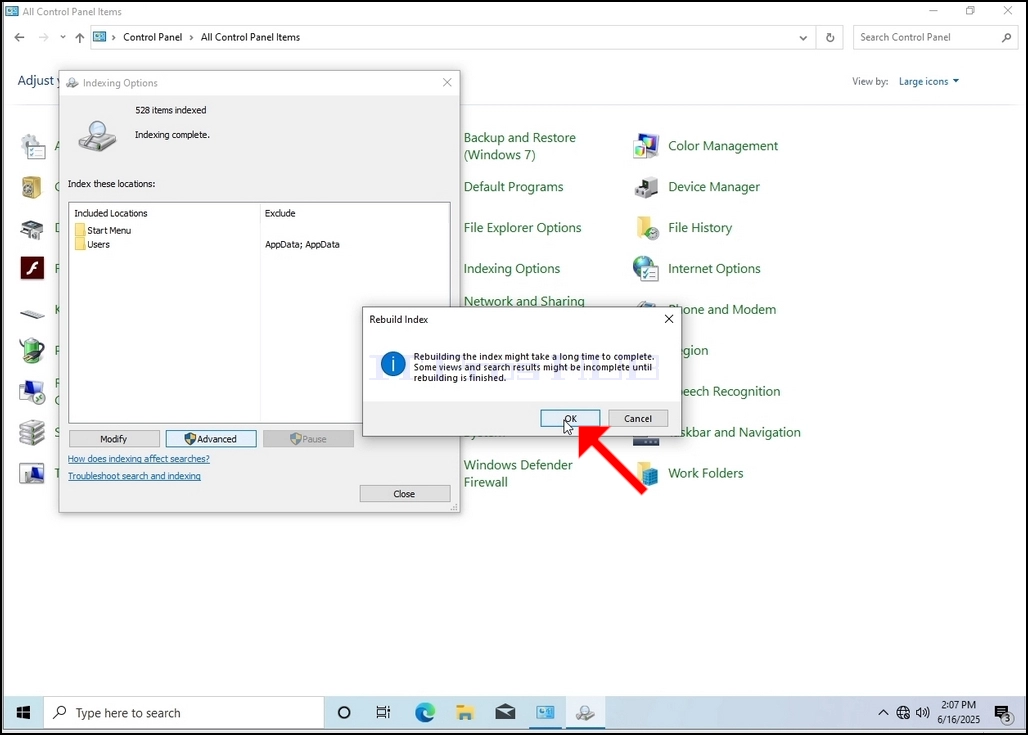Open Taskbar and Navigation
Image resolution: width=1028 pixels, height=735 pixels.
point(740,432)
